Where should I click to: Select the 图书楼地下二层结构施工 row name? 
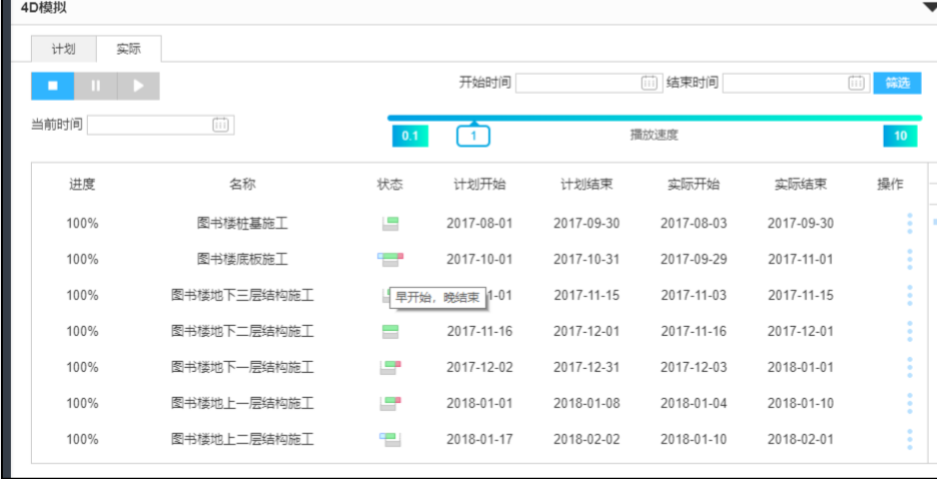(242, 331)
